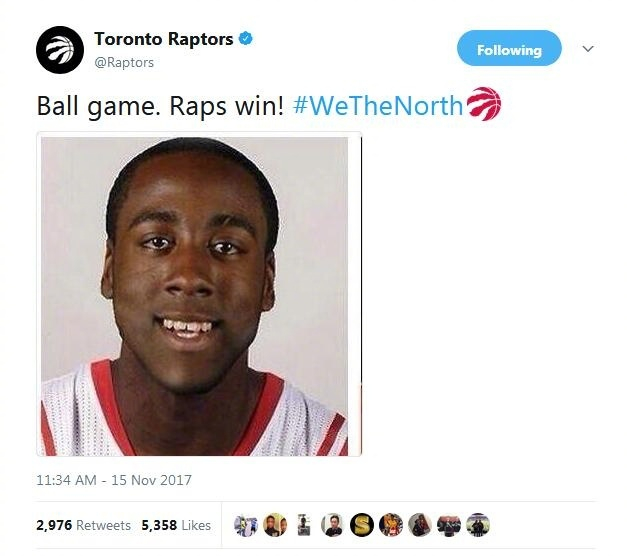The width and height of the screenshot is (627, 556).
Task: Open the seventh liker's avatar
Action: click(x=420, y=525)
